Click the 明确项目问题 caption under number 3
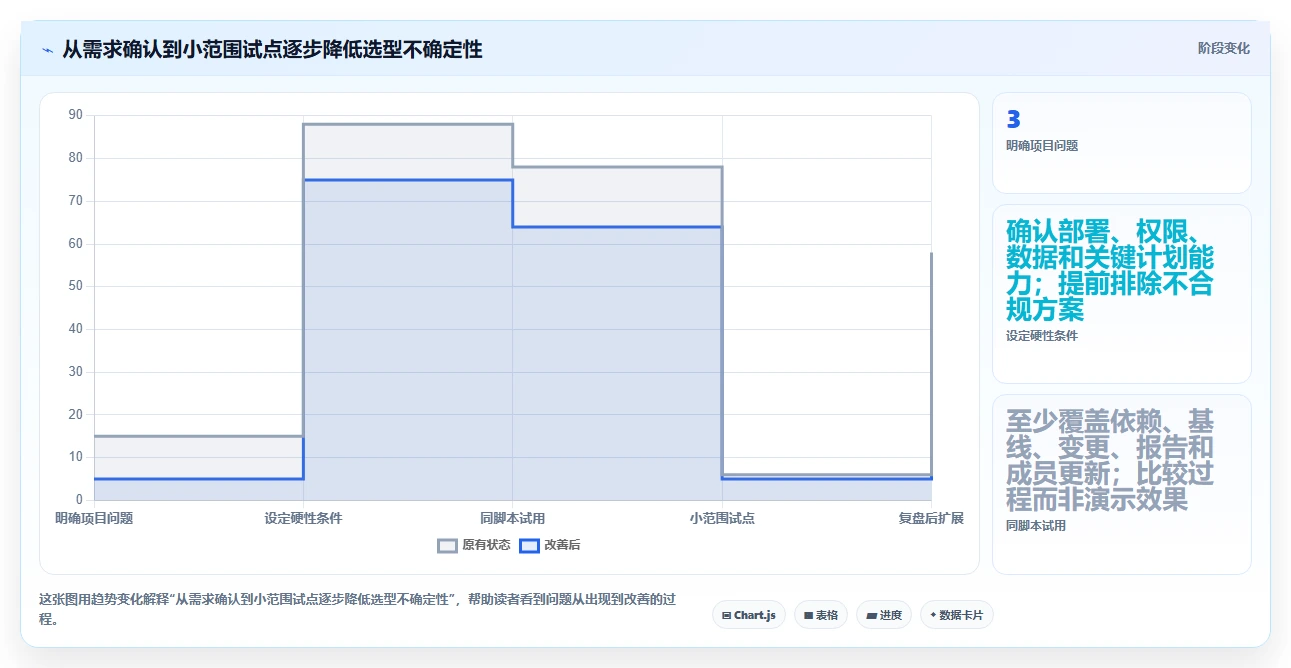 (1042, 146)
